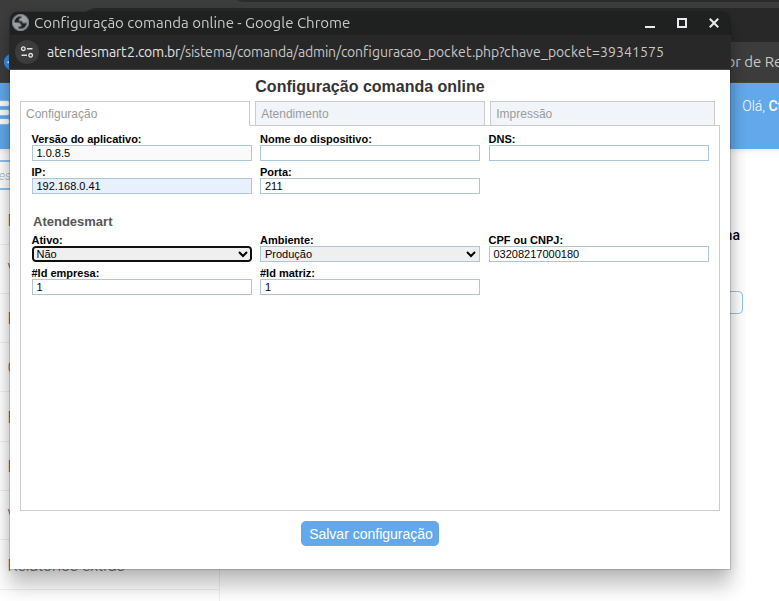Viewport: 779px width, 601px height.
Task: Click the Porta label
Action: click(x=276, y=172)
